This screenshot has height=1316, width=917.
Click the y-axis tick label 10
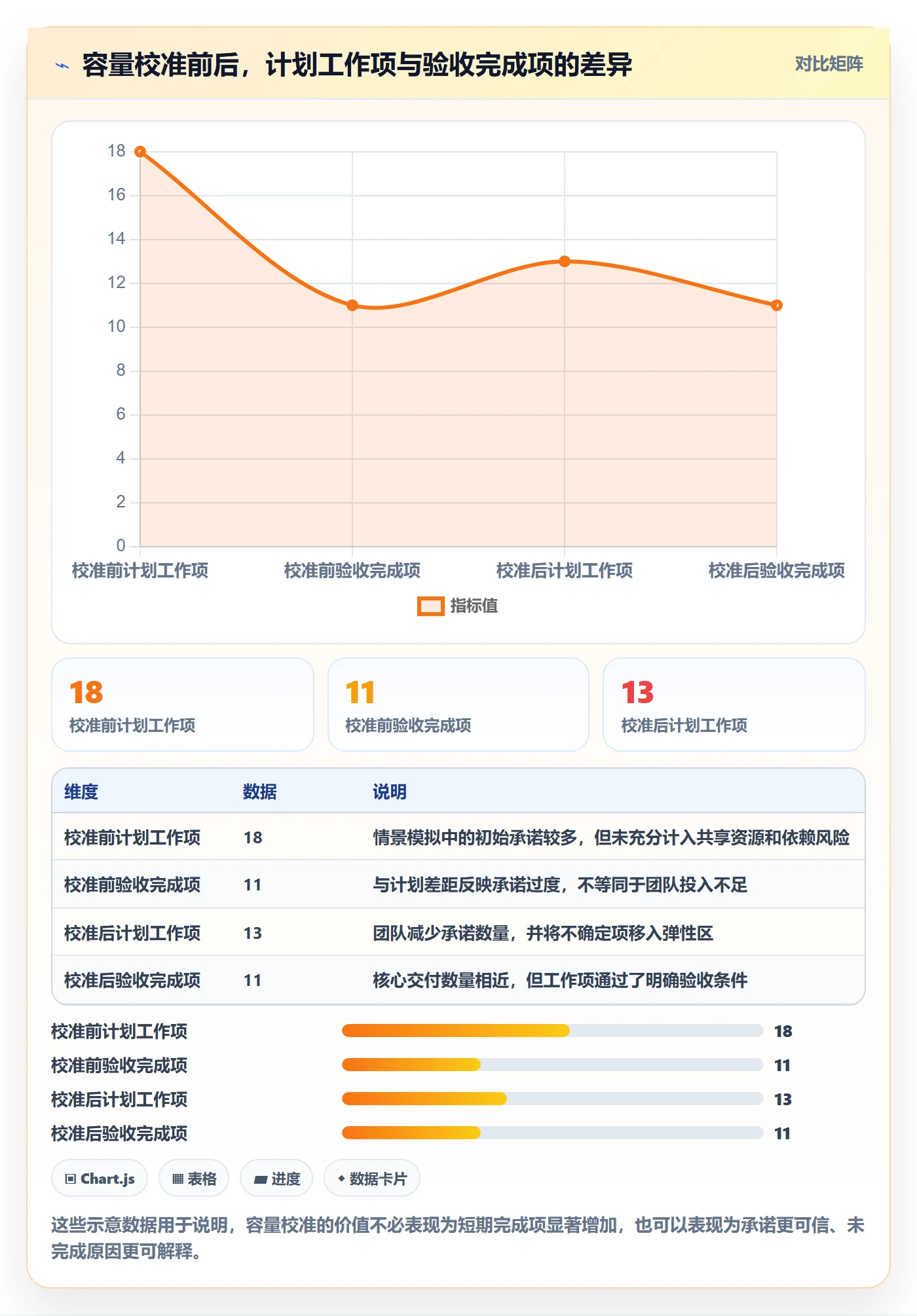[x=117, y=326]
